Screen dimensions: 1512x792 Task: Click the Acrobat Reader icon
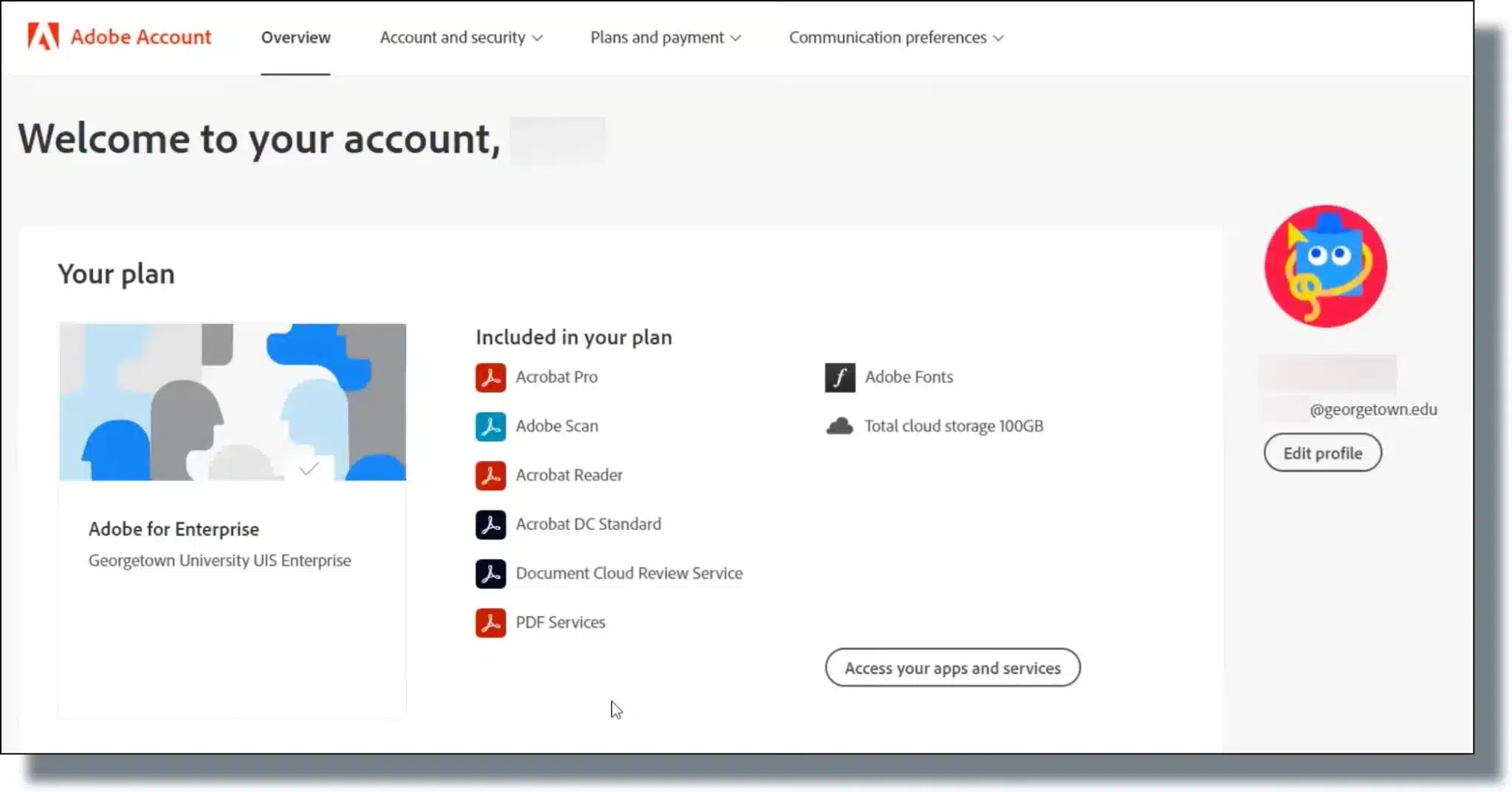click(490, 475)
